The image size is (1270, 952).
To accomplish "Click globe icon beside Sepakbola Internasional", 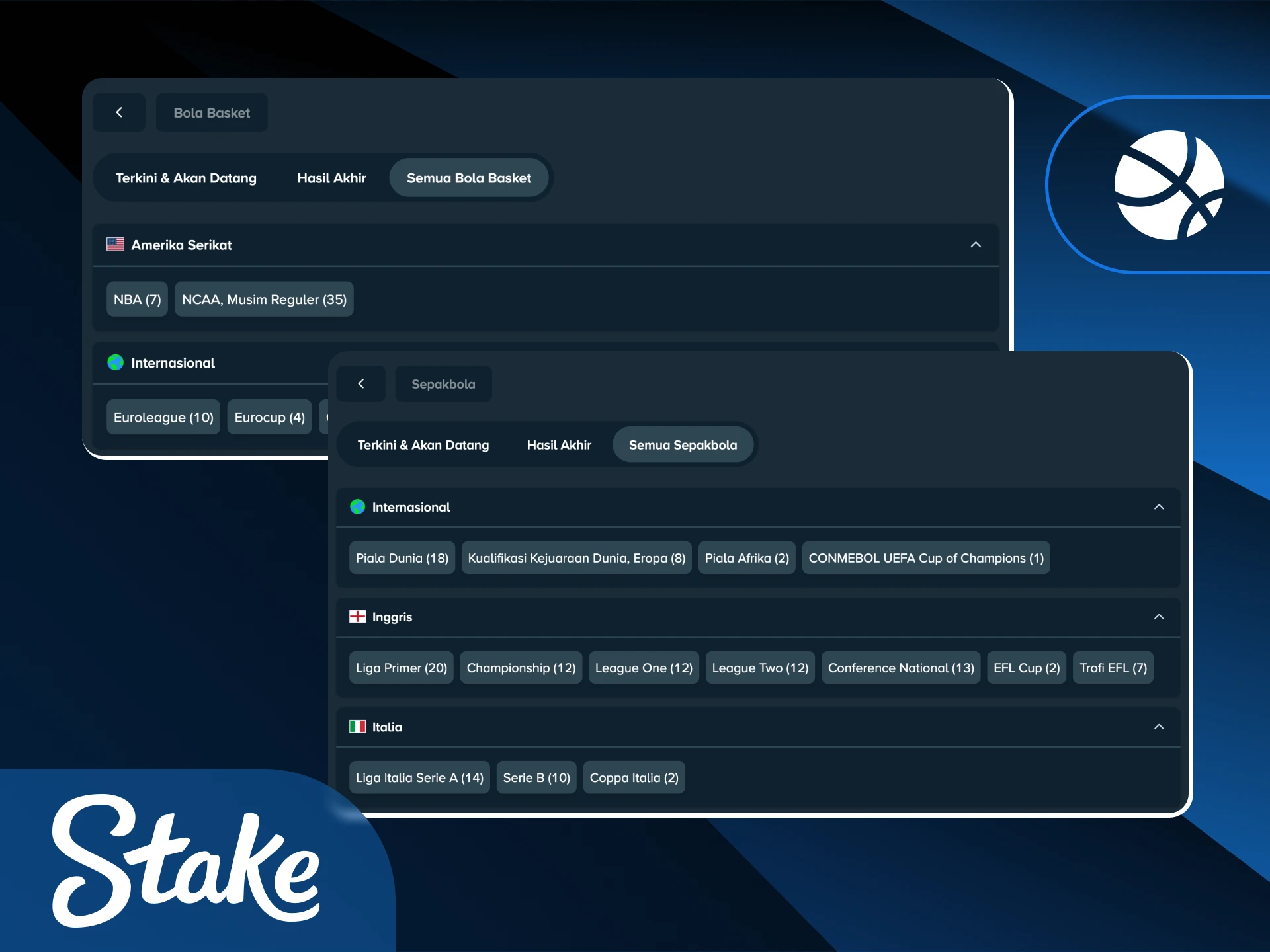I will point(357,507).
